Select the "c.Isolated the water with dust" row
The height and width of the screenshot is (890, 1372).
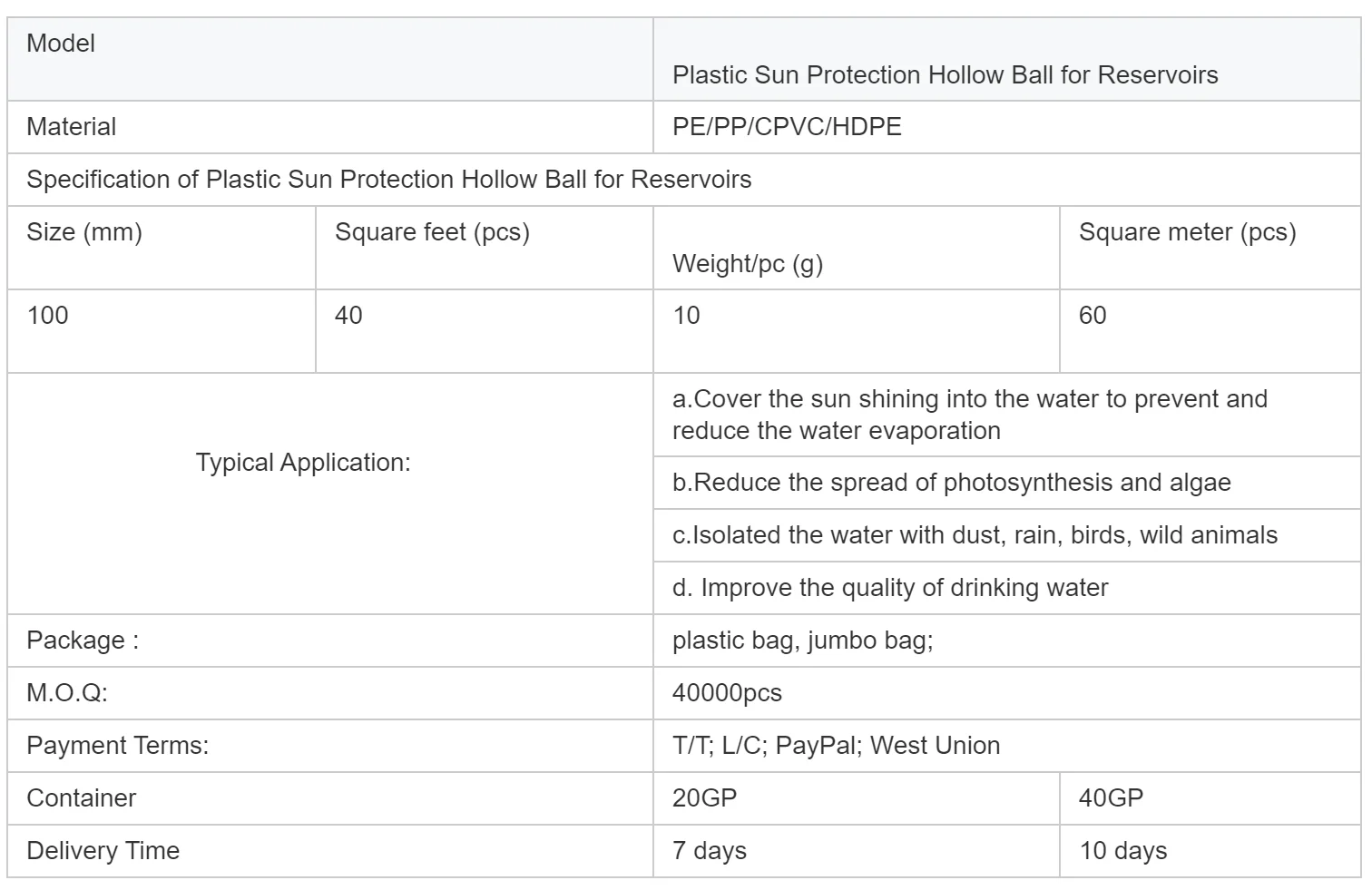coord(975,535)
